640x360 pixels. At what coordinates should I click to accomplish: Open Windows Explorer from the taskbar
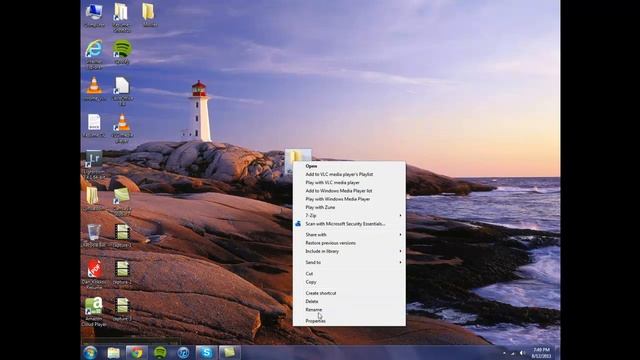[113, 353]
